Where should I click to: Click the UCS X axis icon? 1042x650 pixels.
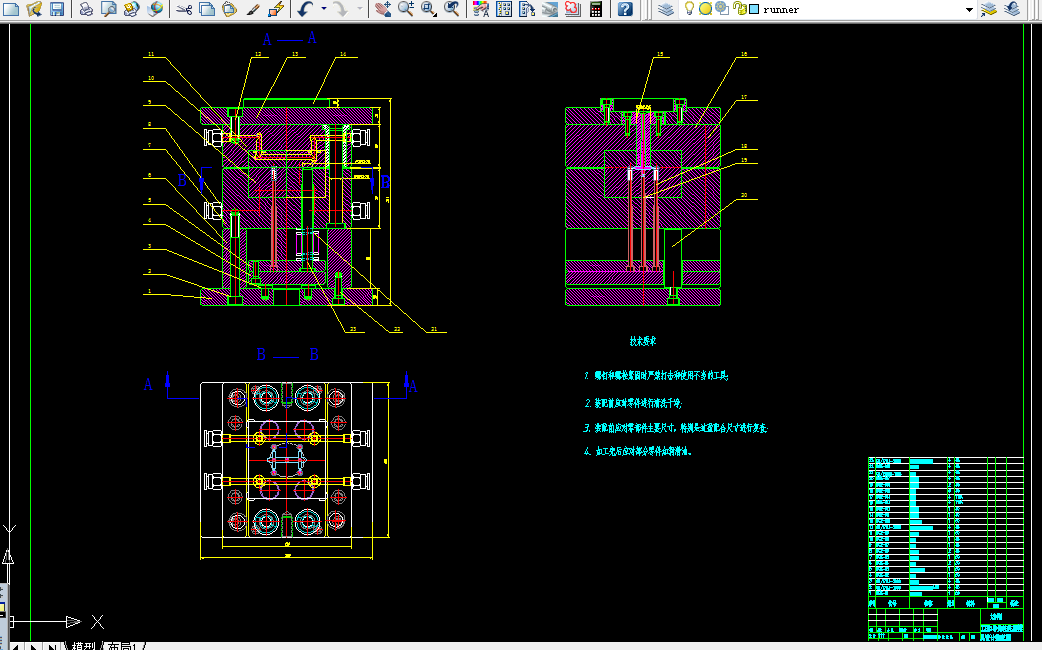tap(97, 622)
